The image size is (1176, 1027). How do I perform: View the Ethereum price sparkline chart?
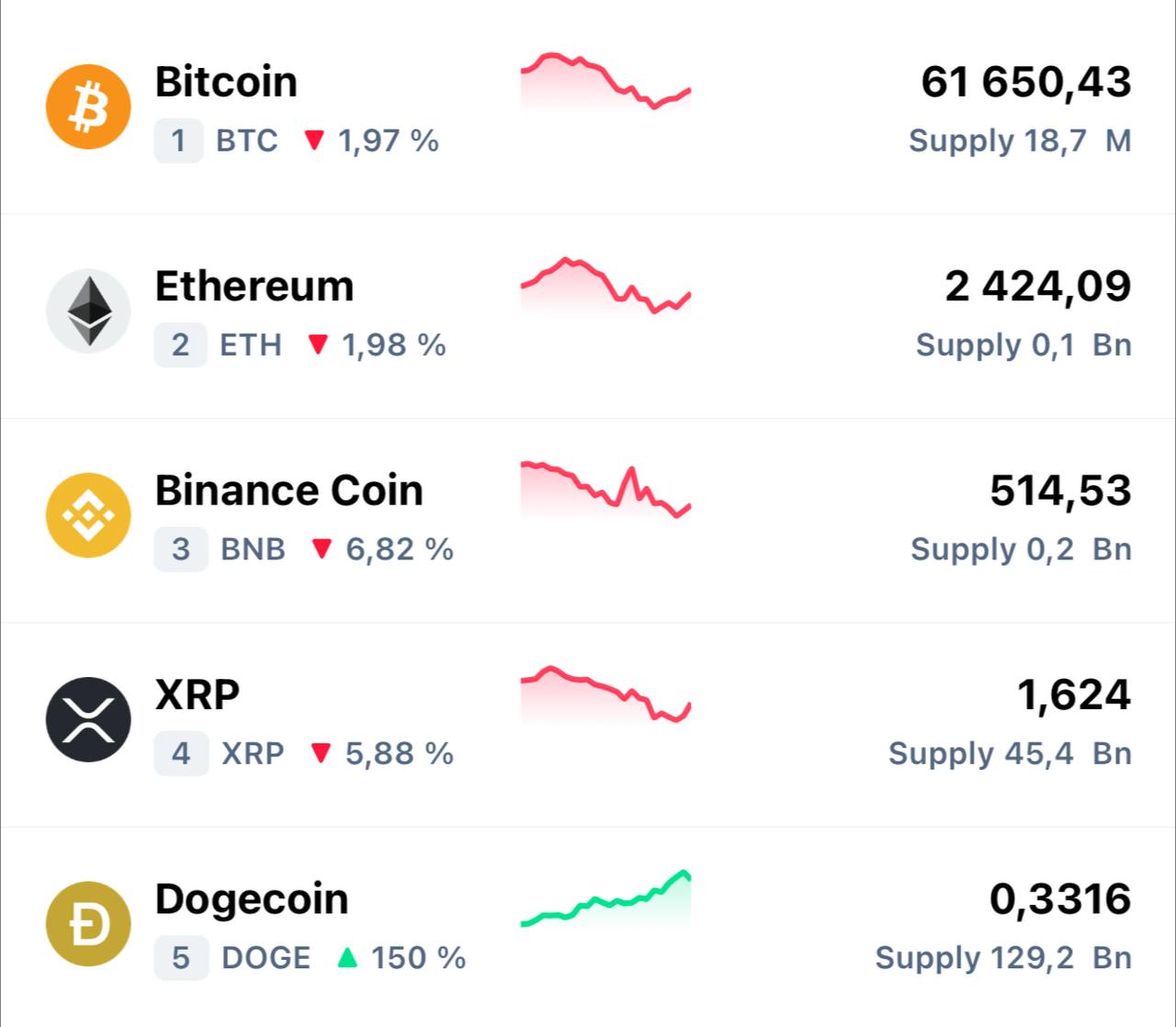click(605, 287)
